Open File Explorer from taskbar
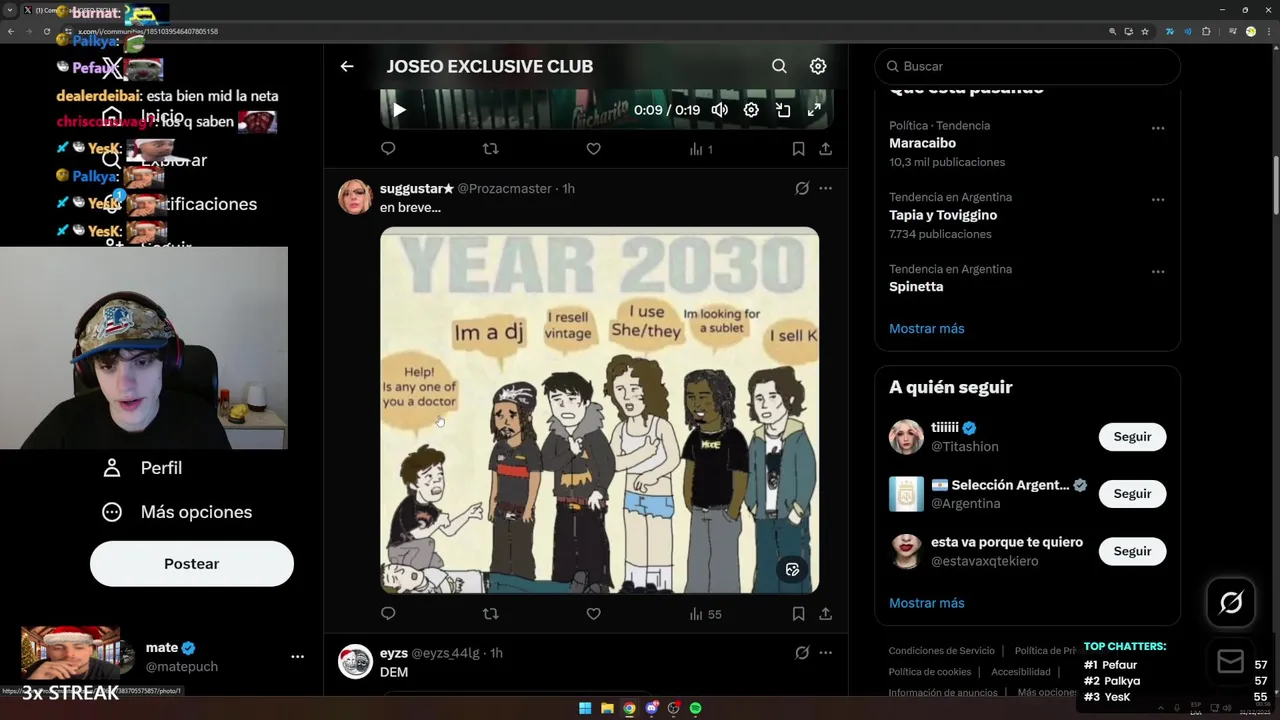Screen dimensions: 1280x720 pyautogui.click(x=607, y=708)
